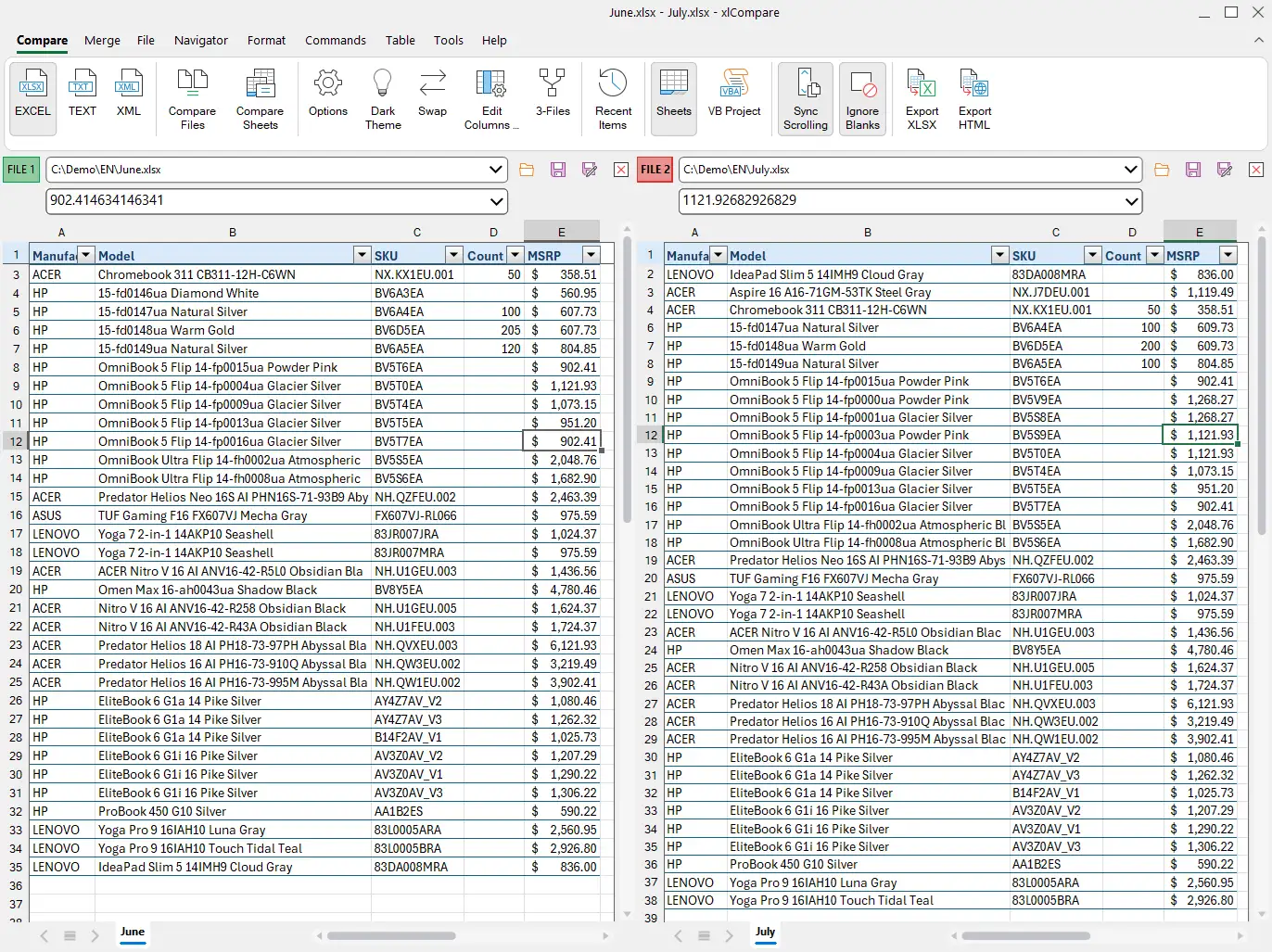The image size is (1272, 952).
Task: Save FILE 1 workbook
Action: [x=558, y=170]
